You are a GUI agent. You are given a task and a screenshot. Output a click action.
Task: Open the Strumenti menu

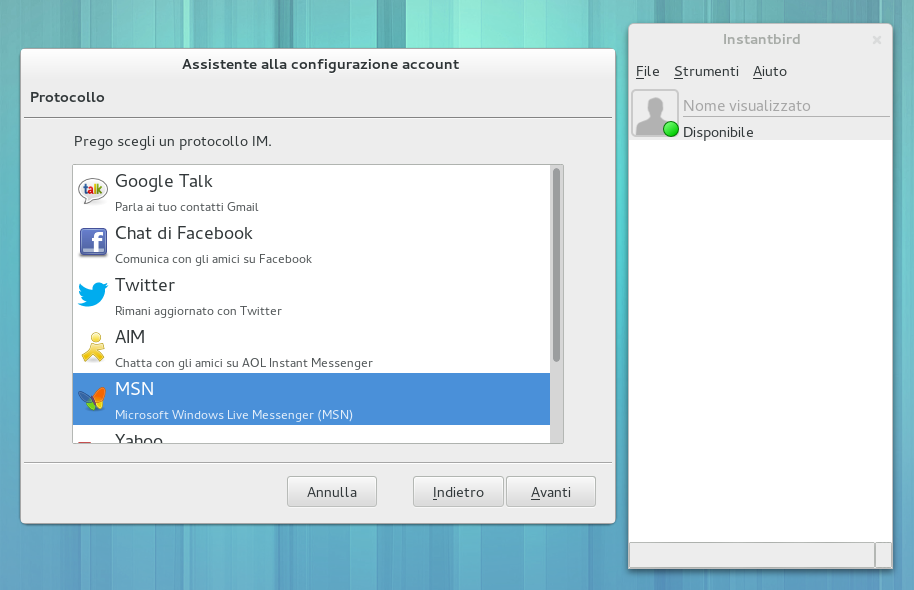point(706,71)
